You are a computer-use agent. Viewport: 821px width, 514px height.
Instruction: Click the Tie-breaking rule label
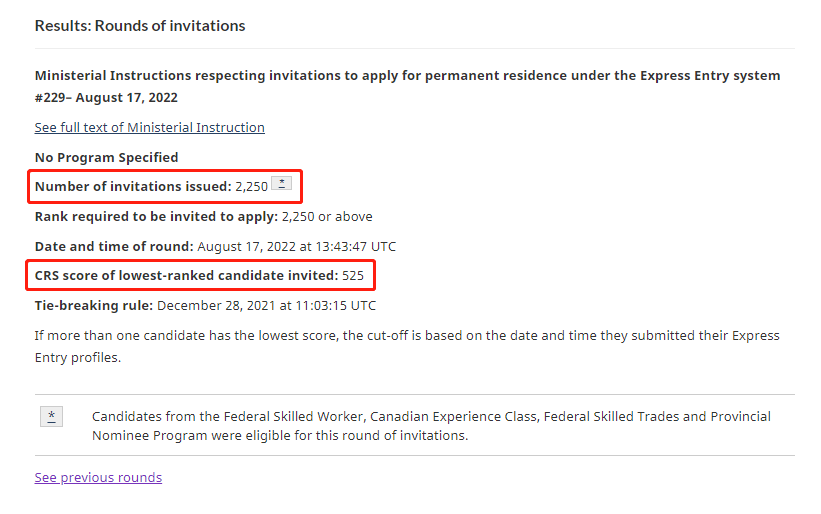click(94, 305)
